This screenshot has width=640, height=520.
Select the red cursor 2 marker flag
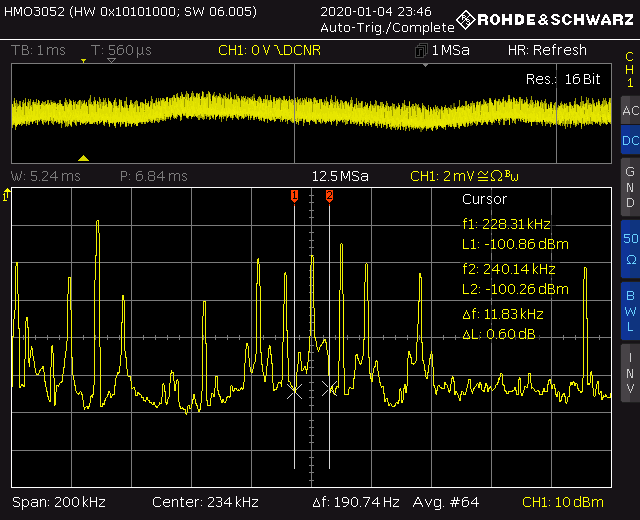click(x=329, y=196)
